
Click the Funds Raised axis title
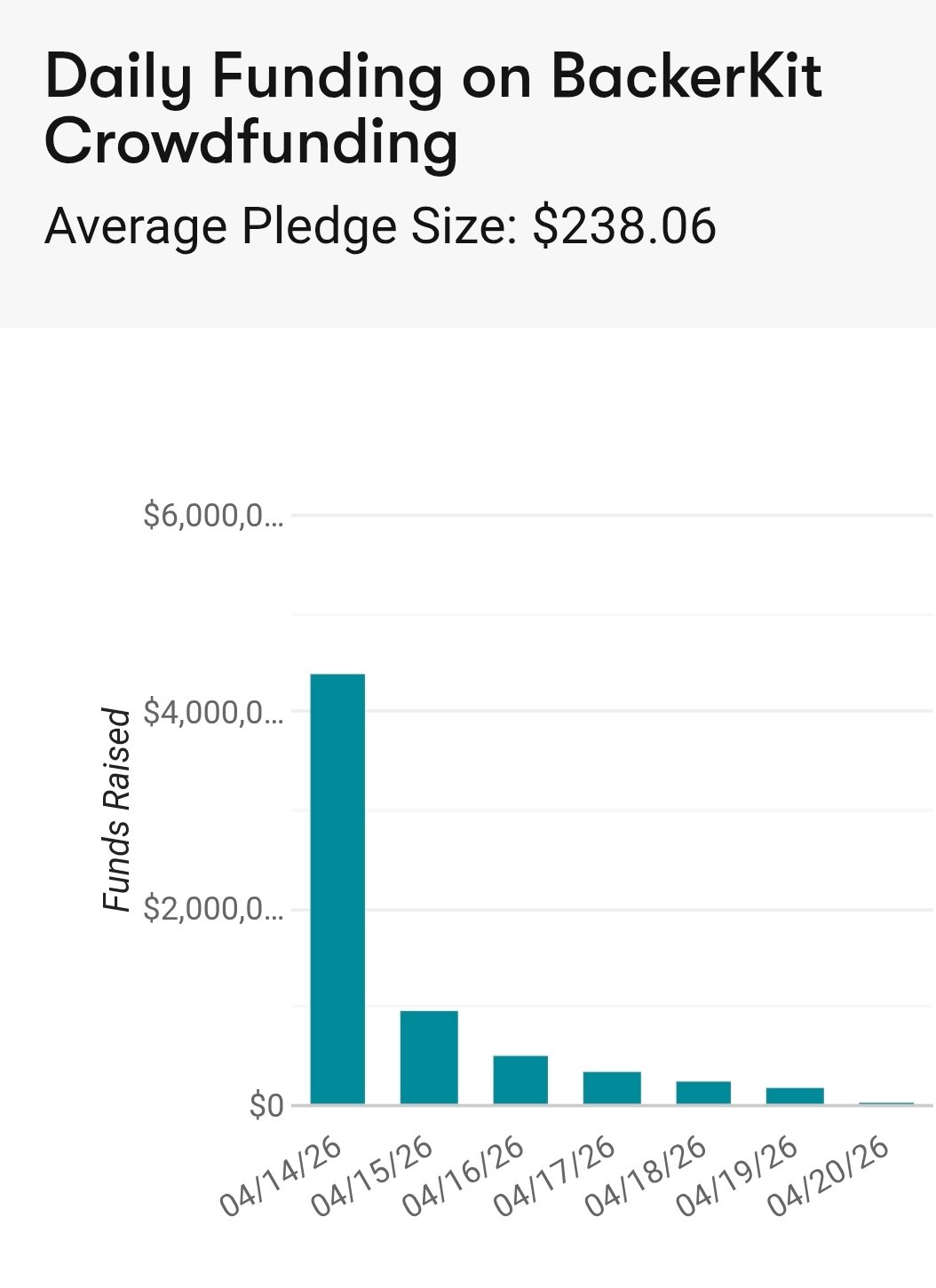tap(117, 810)
